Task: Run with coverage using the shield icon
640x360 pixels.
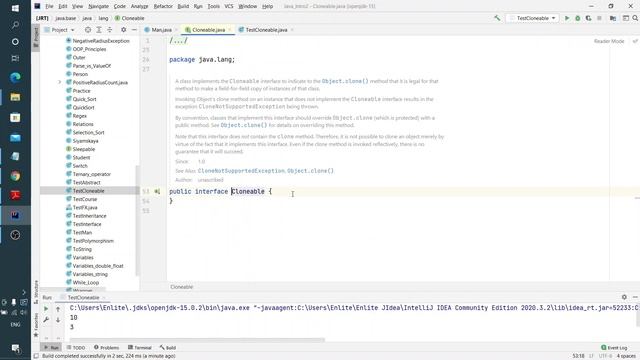Action: point(588,18)
